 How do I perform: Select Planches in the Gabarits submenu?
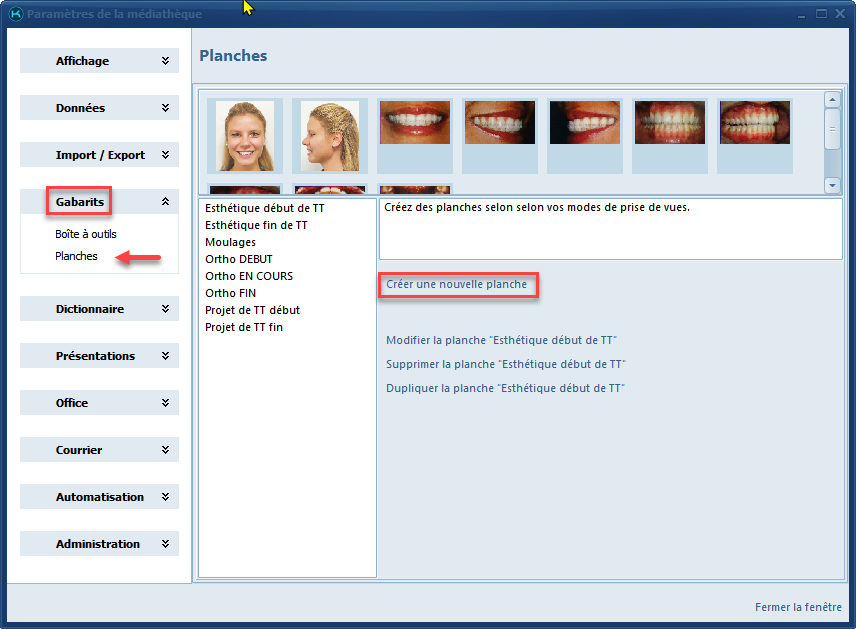coord(77,256)
